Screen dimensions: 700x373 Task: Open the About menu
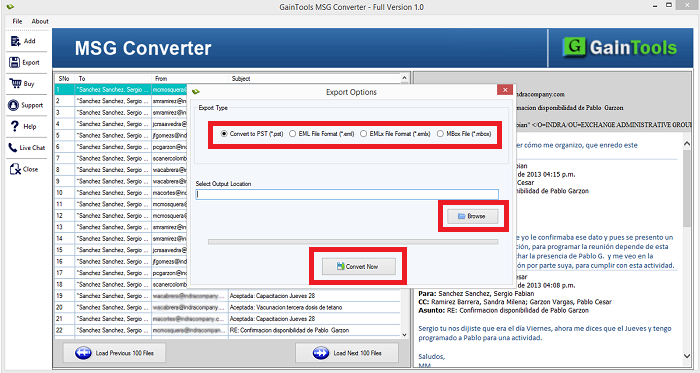coord(40,21)
